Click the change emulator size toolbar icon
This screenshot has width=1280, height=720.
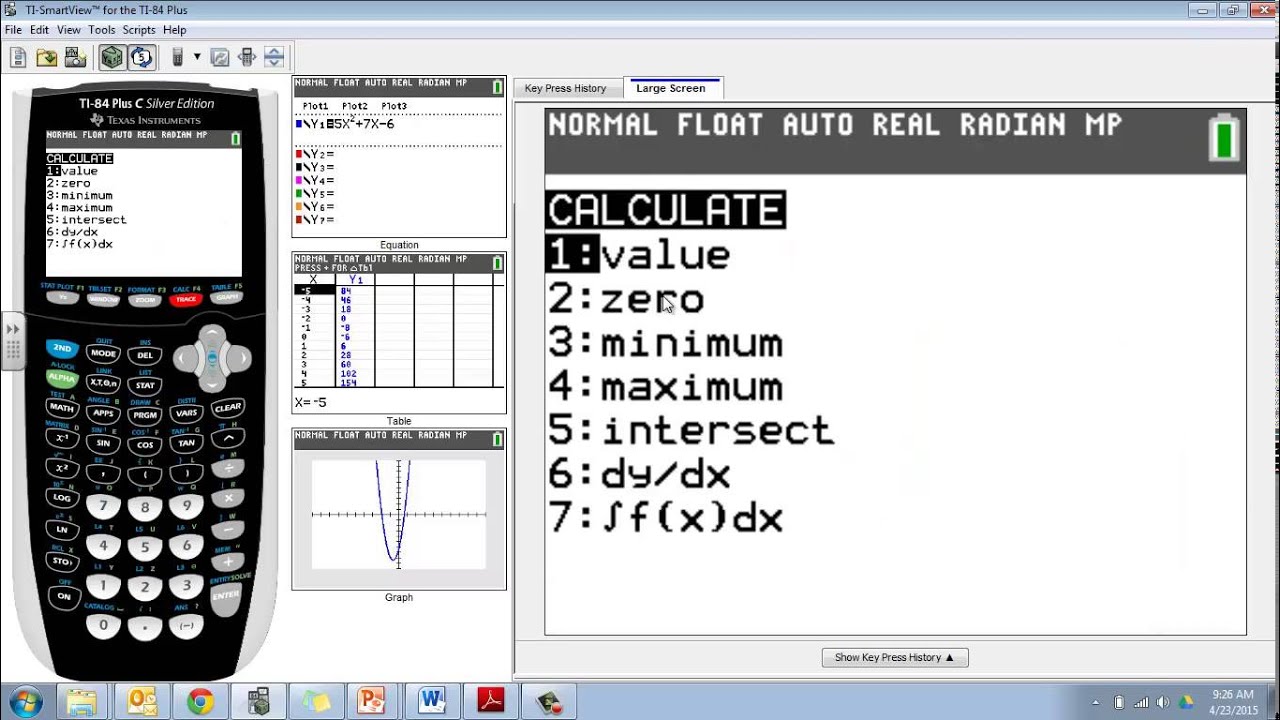(x=247, y=57)
